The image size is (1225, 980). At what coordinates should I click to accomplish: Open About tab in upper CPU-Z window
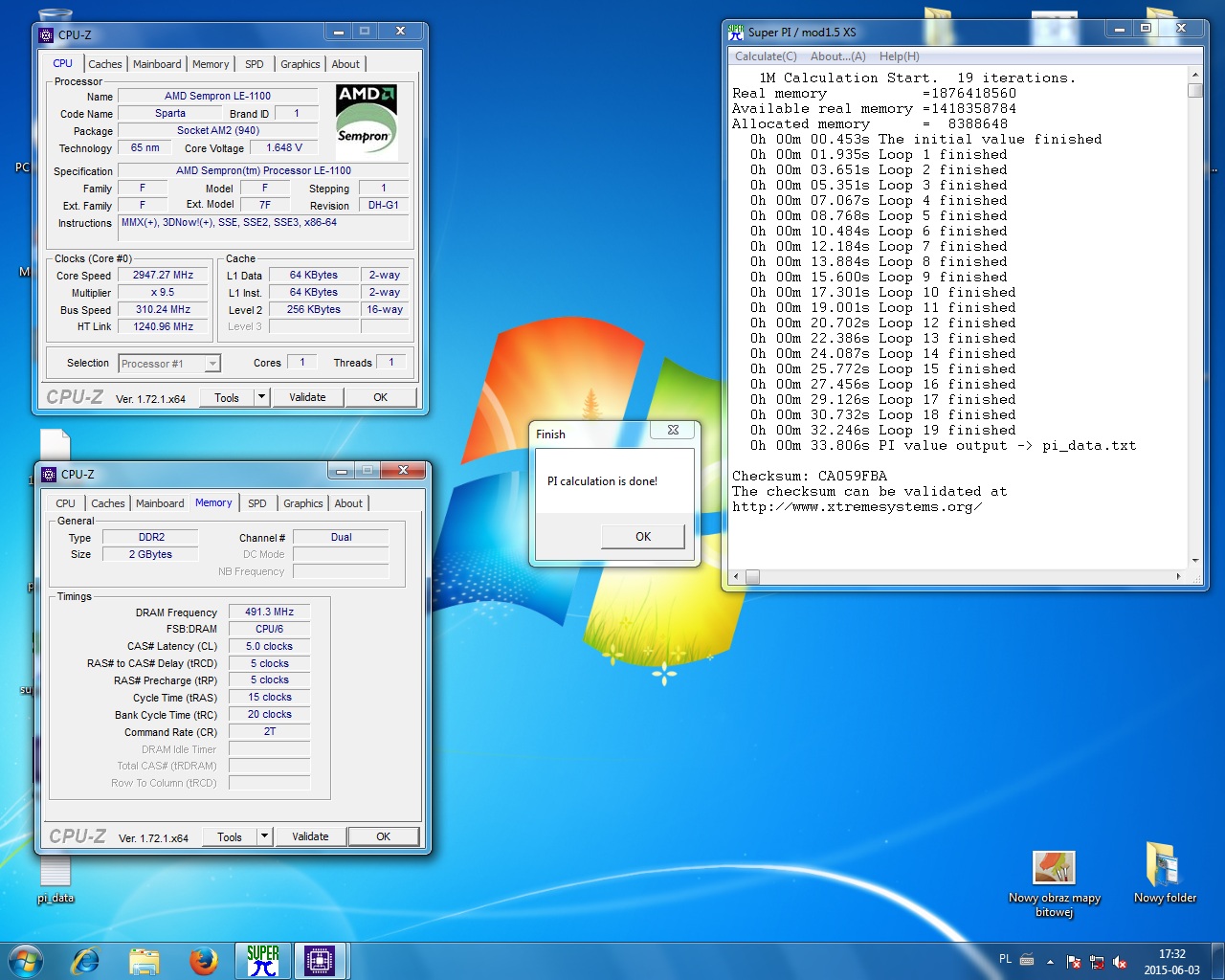click(x=345, y=64)
